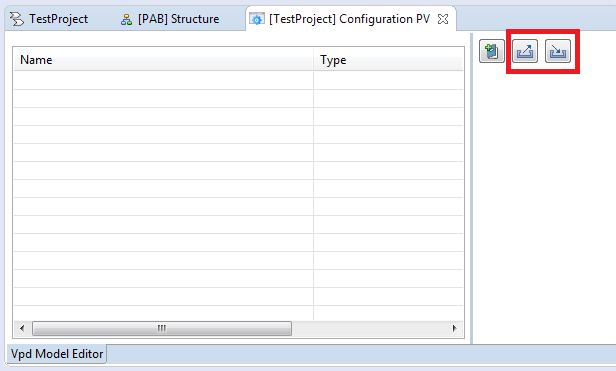Screen dimensions: 616x371
Task: Close the Configuration PV tab
Action: coord(443,19)
